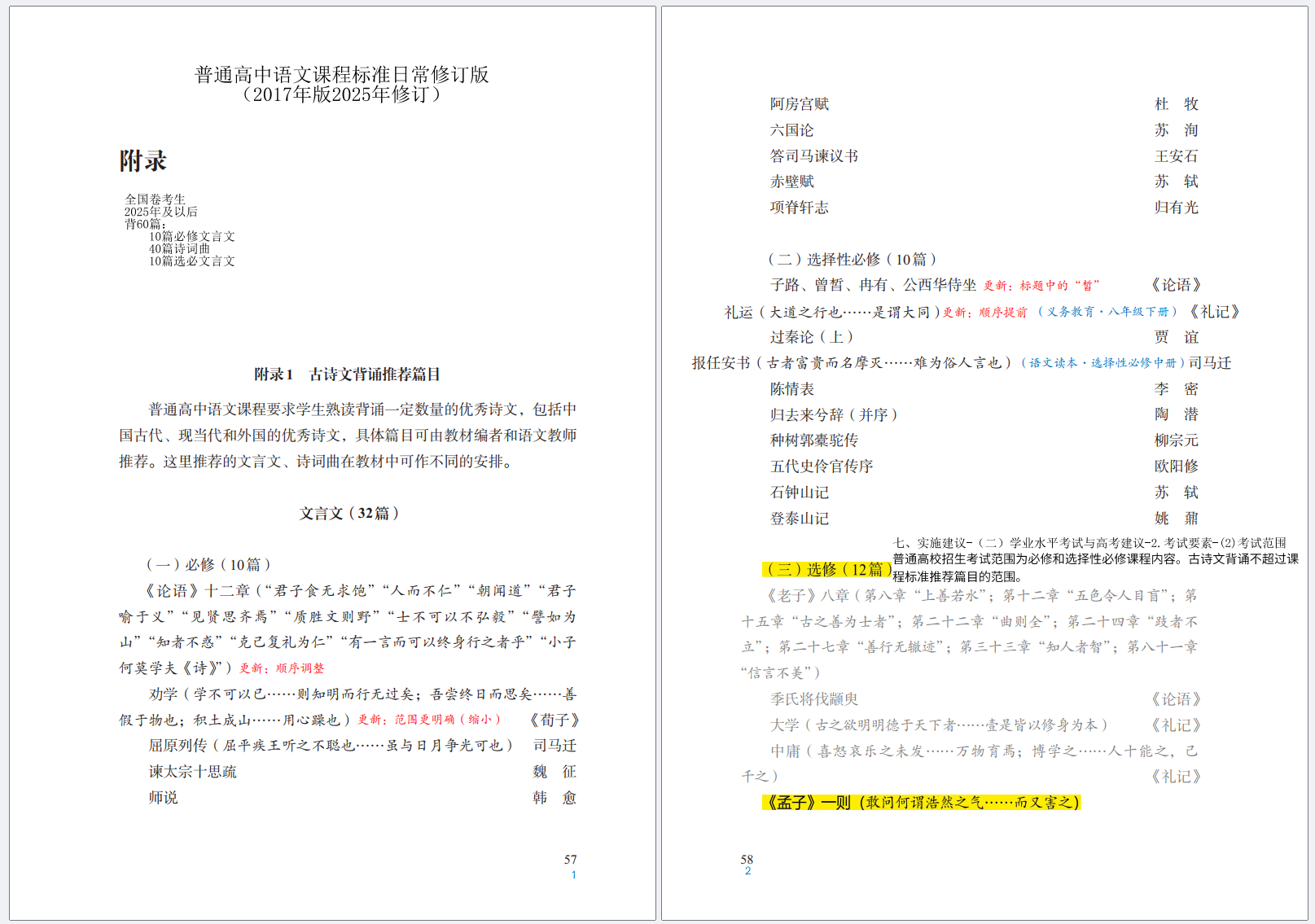
Task: Click the highlighted（三）选修（12篇）heading
Action: click(x=825, y=567)
